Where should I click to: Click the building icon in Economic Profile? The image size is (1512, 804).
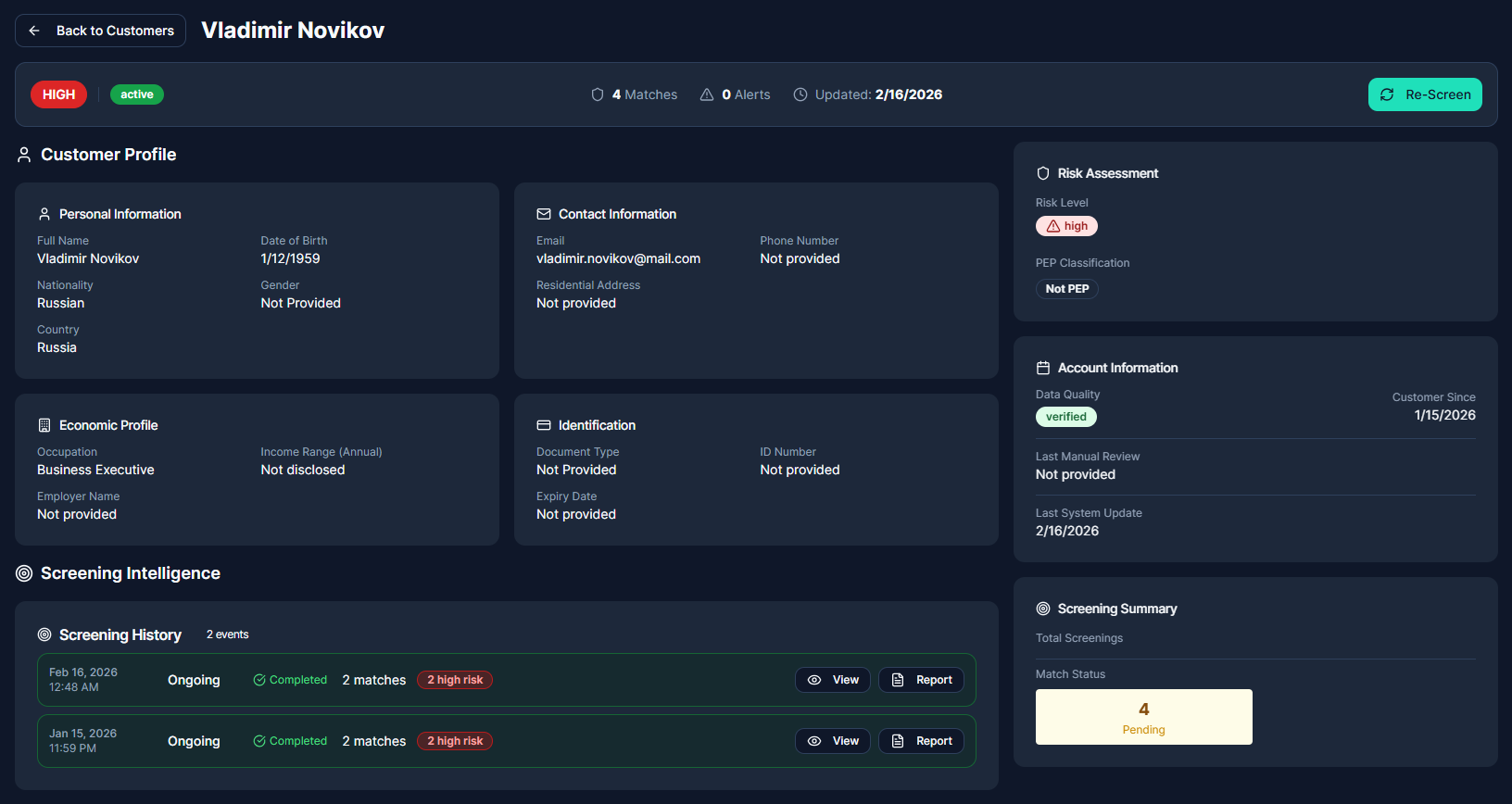(x=44, y=425)
